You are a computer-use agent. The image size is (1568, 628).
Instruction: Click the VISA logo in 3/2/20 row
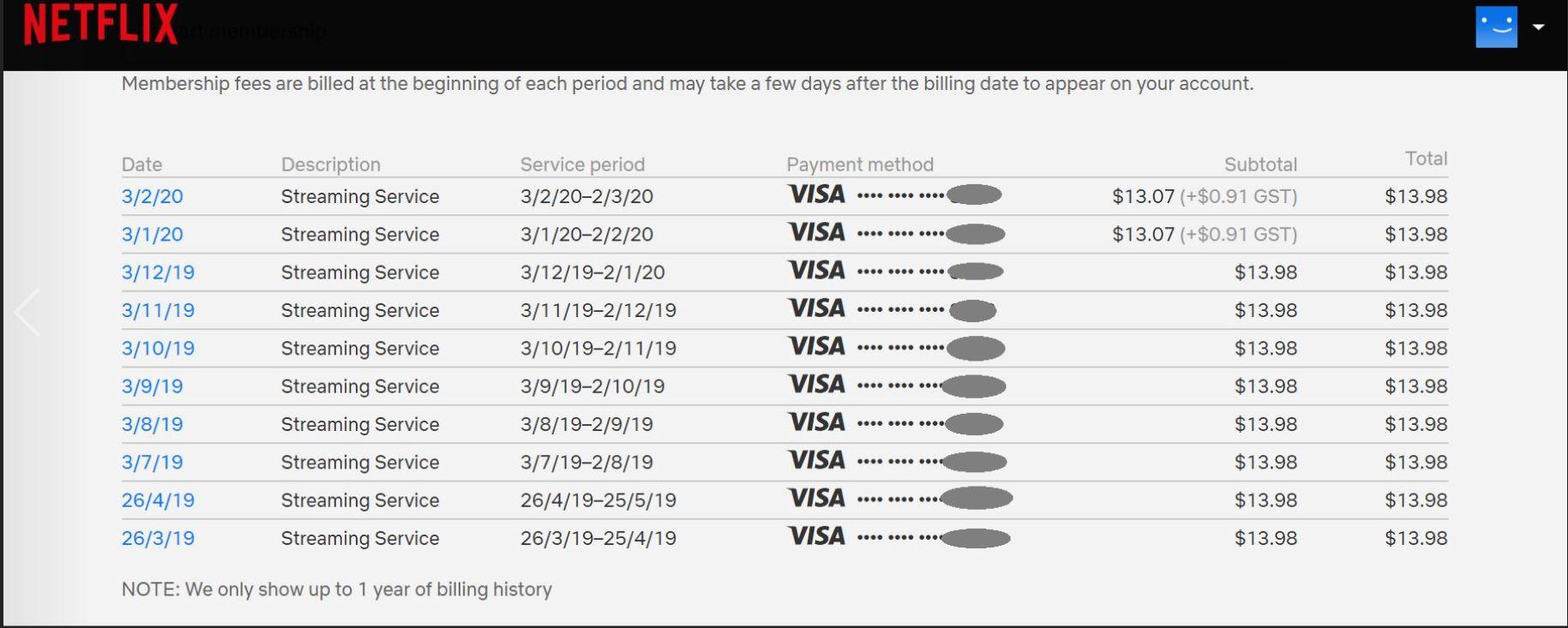click(816, 194)
